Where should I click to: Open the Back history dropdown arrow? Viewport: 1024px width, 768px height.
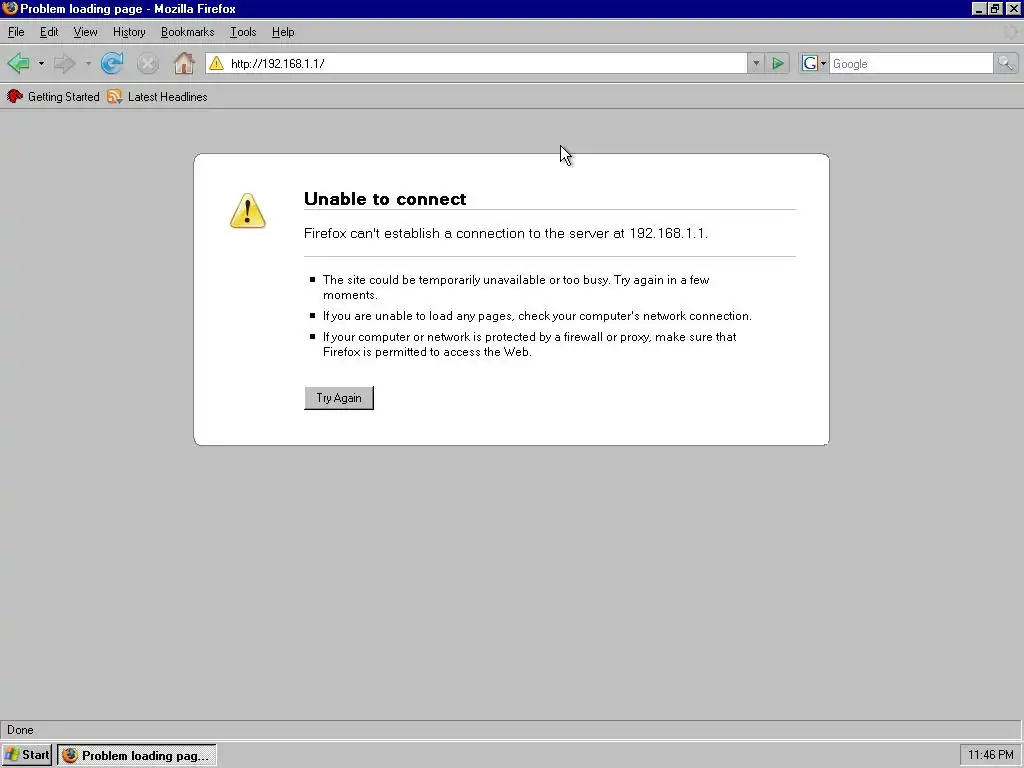pyautogui.click(x=41, y=63)
